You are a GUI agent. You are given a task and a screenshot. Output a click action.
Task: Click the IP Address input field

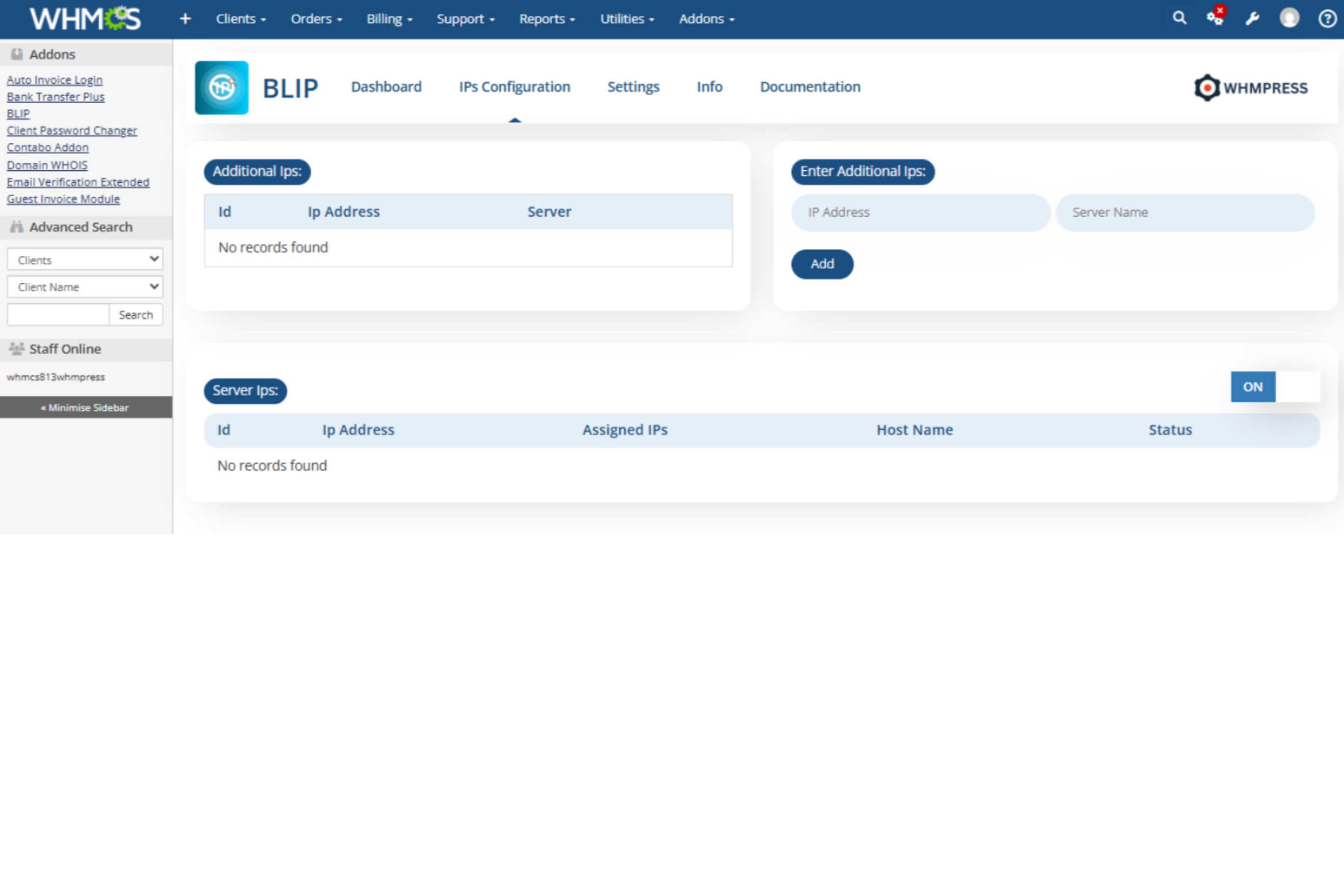pos(920,213)
